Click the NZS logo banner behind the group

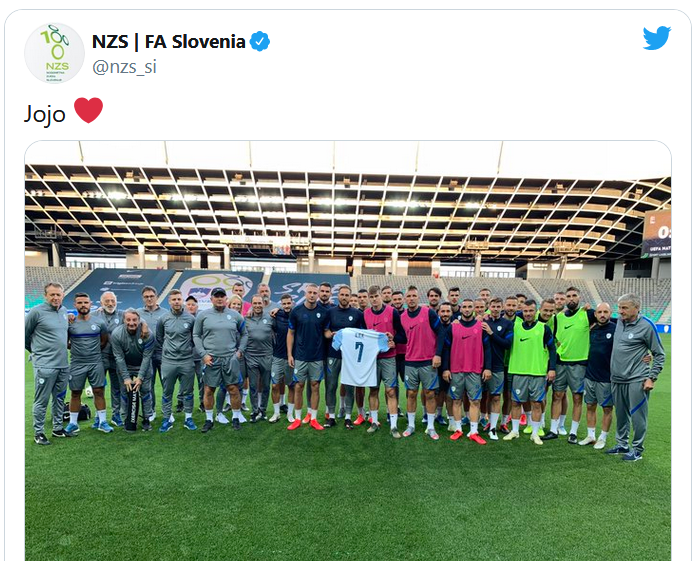[x=219, y=286]
